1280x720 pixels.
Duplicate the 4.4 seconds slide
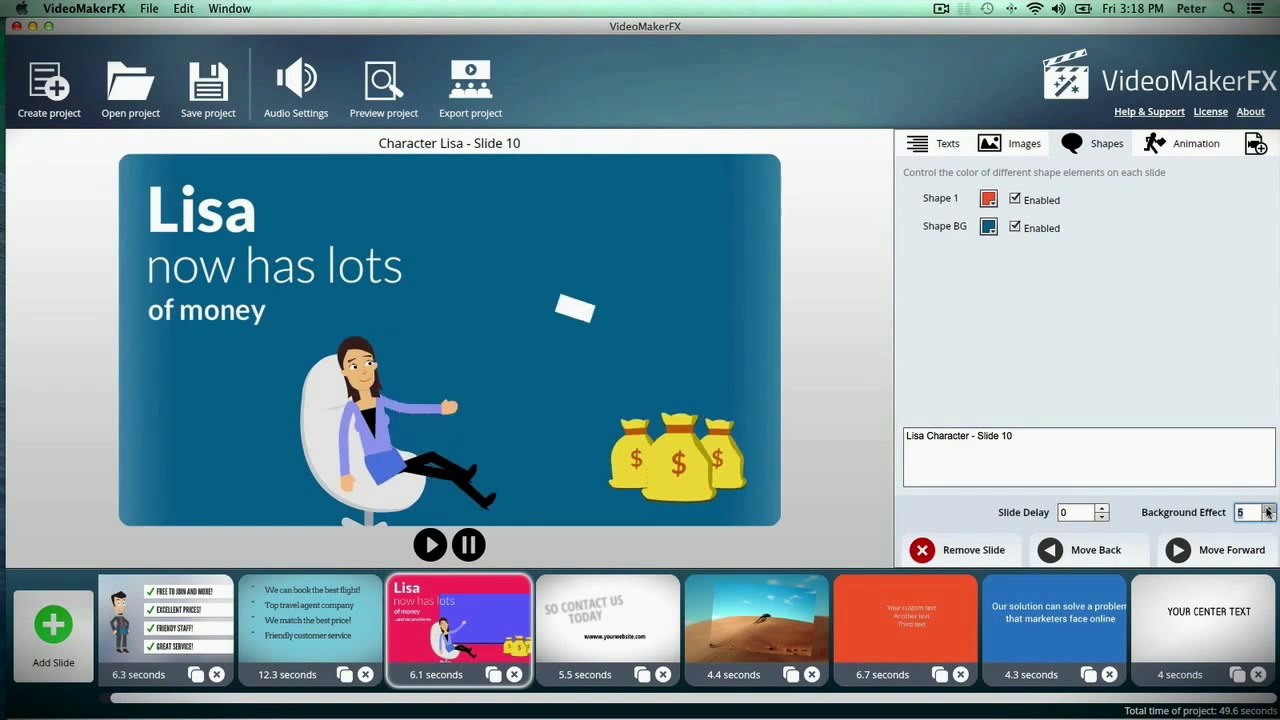792,675
